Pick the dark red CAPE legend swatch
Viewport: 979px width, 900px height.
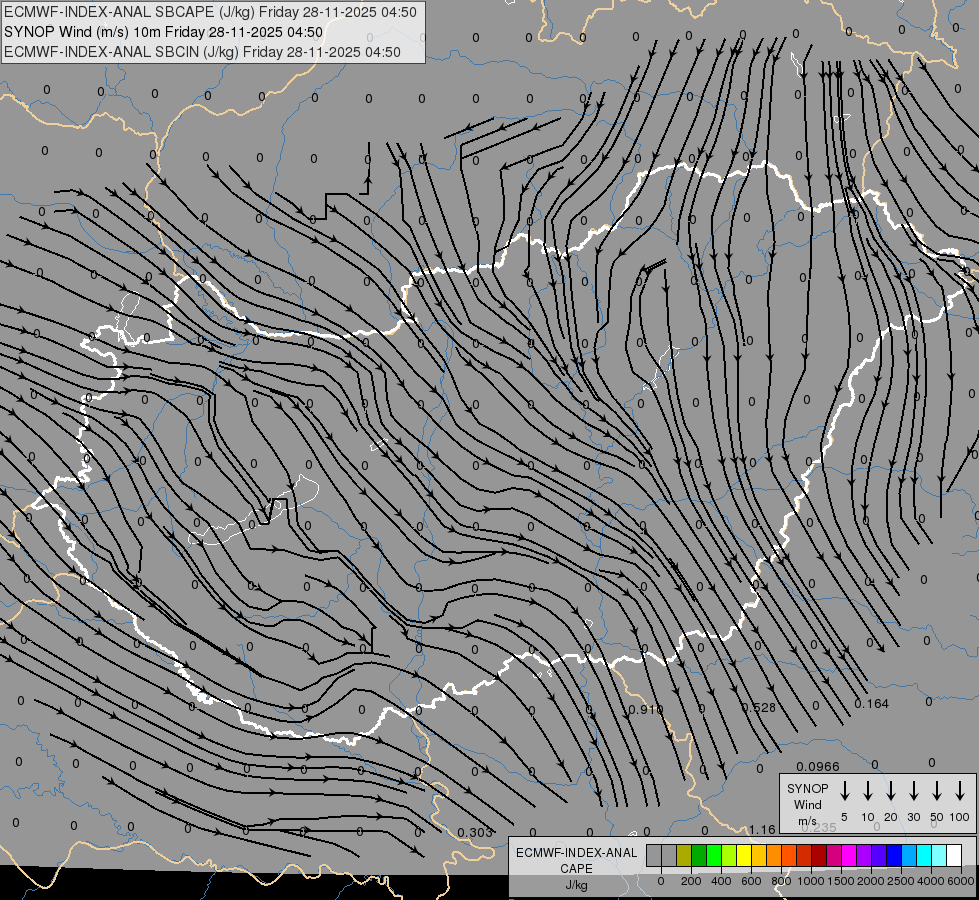point(819,855)
